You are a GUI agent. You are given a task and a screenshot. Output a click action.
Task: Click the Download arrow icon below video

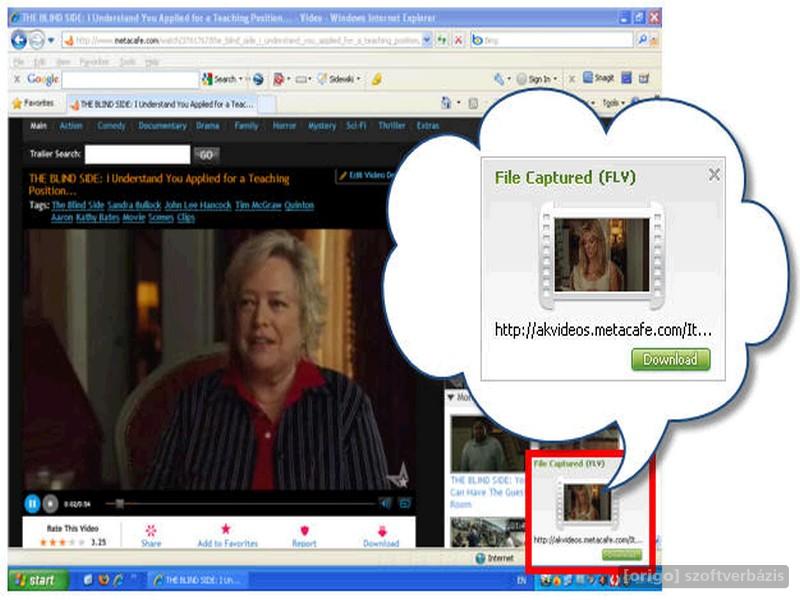point(382,531)
